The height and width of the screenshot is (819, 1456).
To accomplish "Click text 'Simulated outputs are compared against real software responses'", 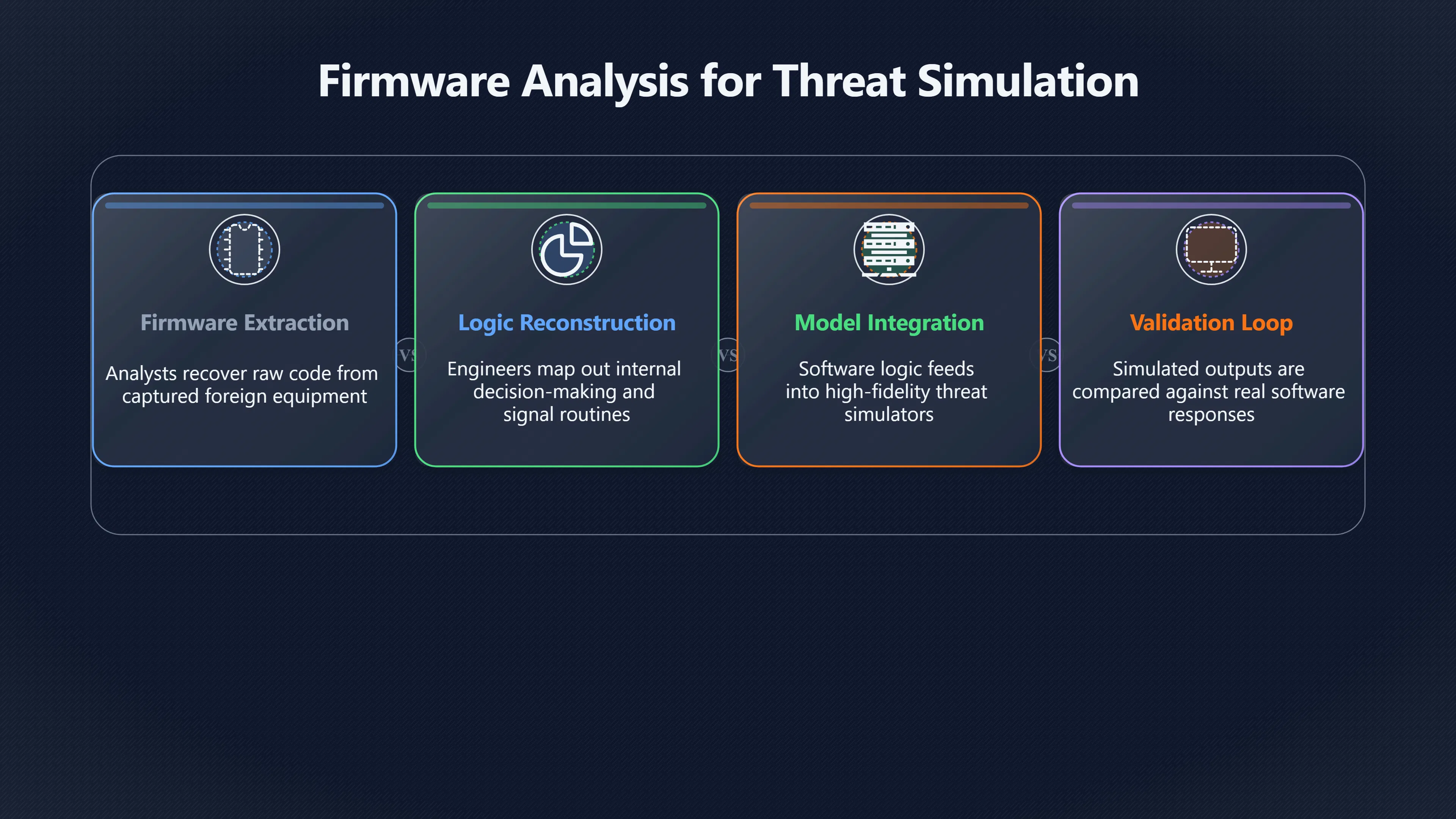I will point(1209,392).
